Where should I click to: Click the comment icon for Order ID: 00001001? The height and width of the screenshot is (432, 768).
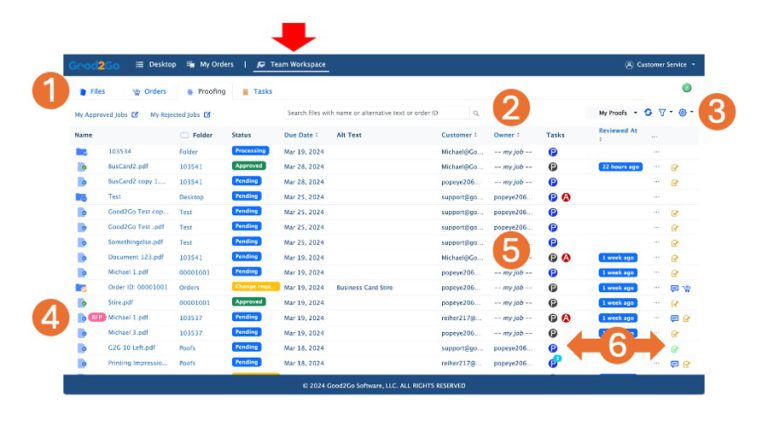pyautogui.click(x=674, y=288)
